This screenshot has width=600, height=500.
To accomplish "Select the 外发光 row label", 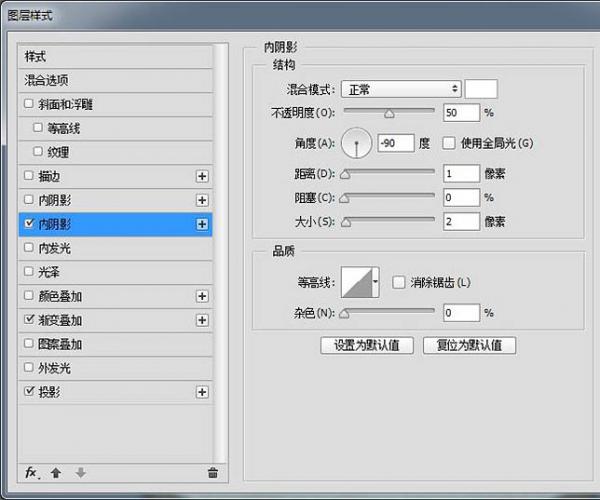I will pos(54,368).
